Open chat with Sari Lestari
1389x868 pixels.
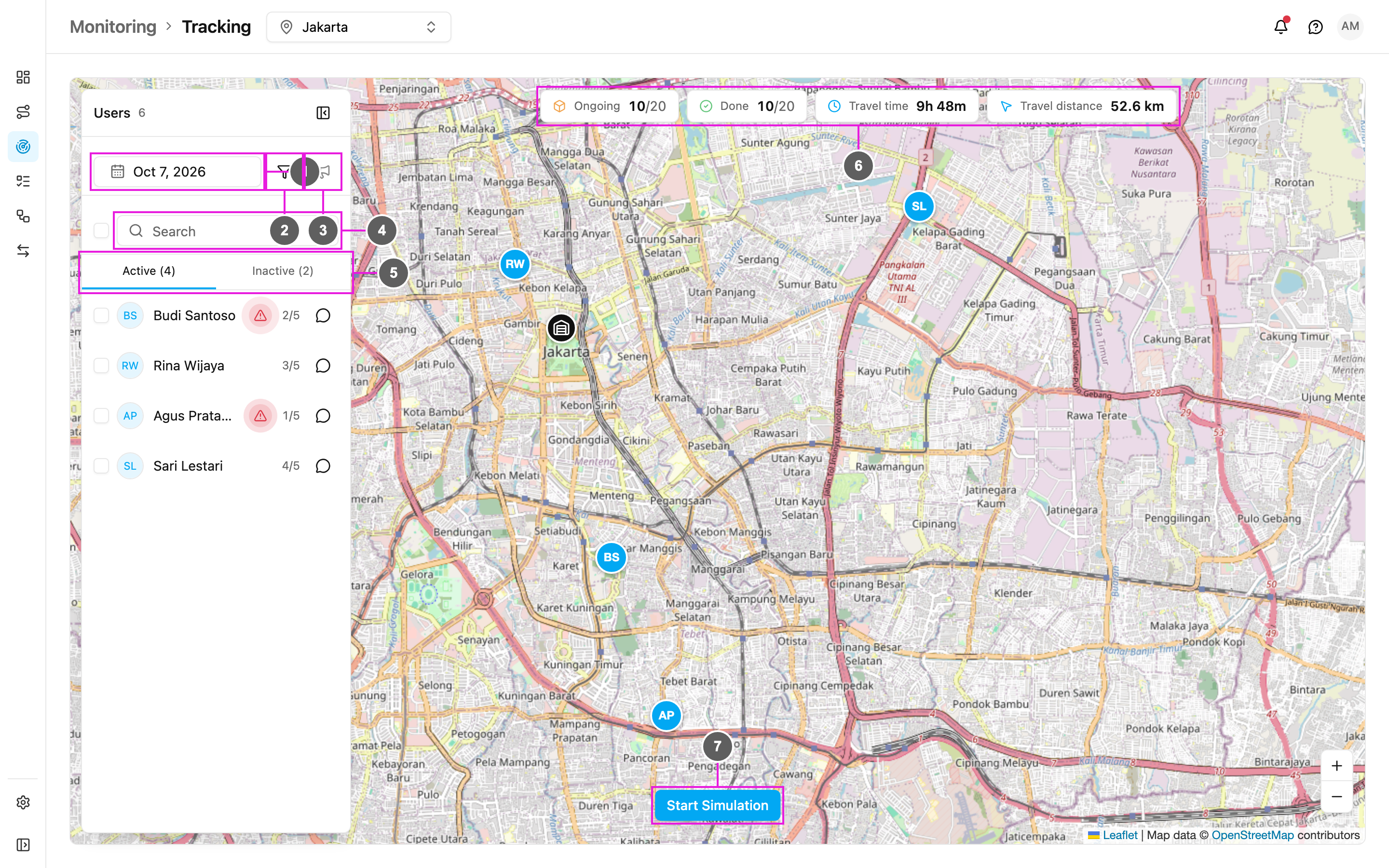click(x=323, y=465)
